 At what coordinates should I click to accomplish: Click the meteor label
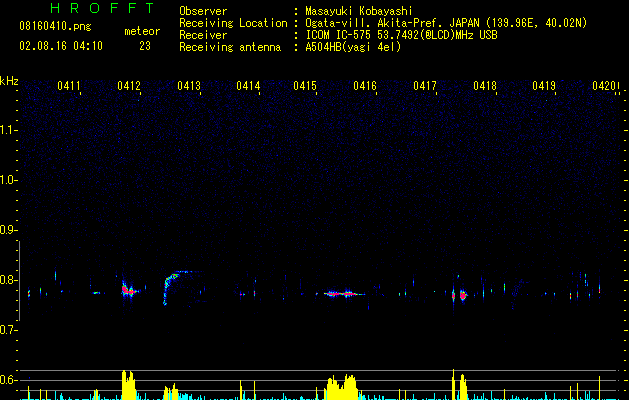[x=142, y=31]
